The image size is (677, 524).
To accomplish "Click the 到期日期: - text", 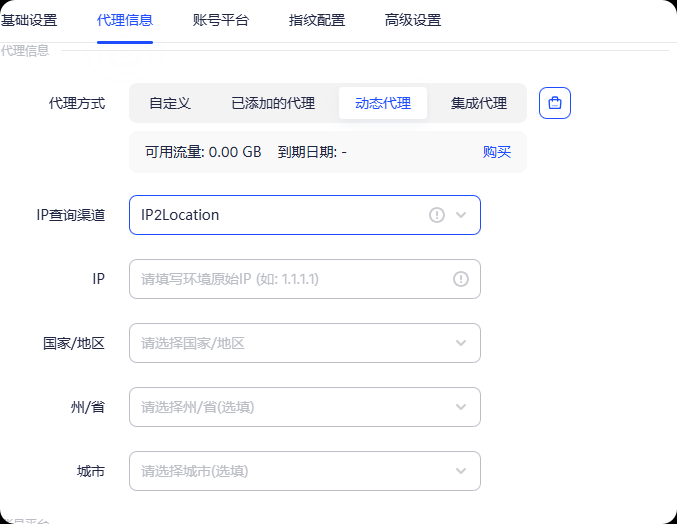I will (312, 152).
